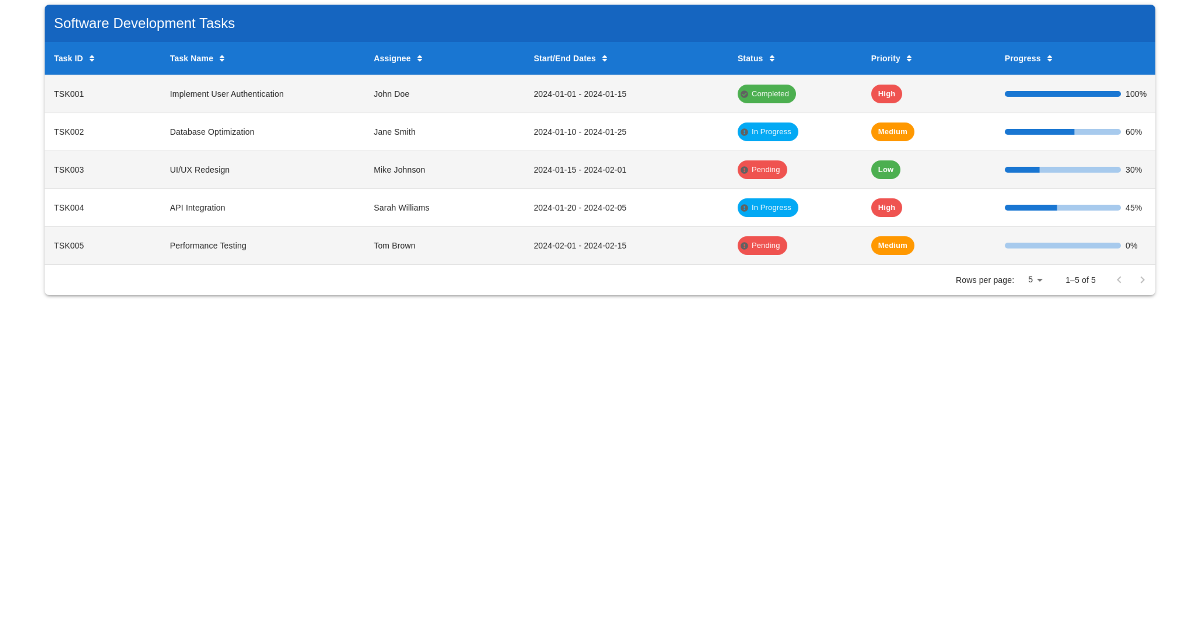
Task: Click the next page chevron icon
Action: (1143, 280)
